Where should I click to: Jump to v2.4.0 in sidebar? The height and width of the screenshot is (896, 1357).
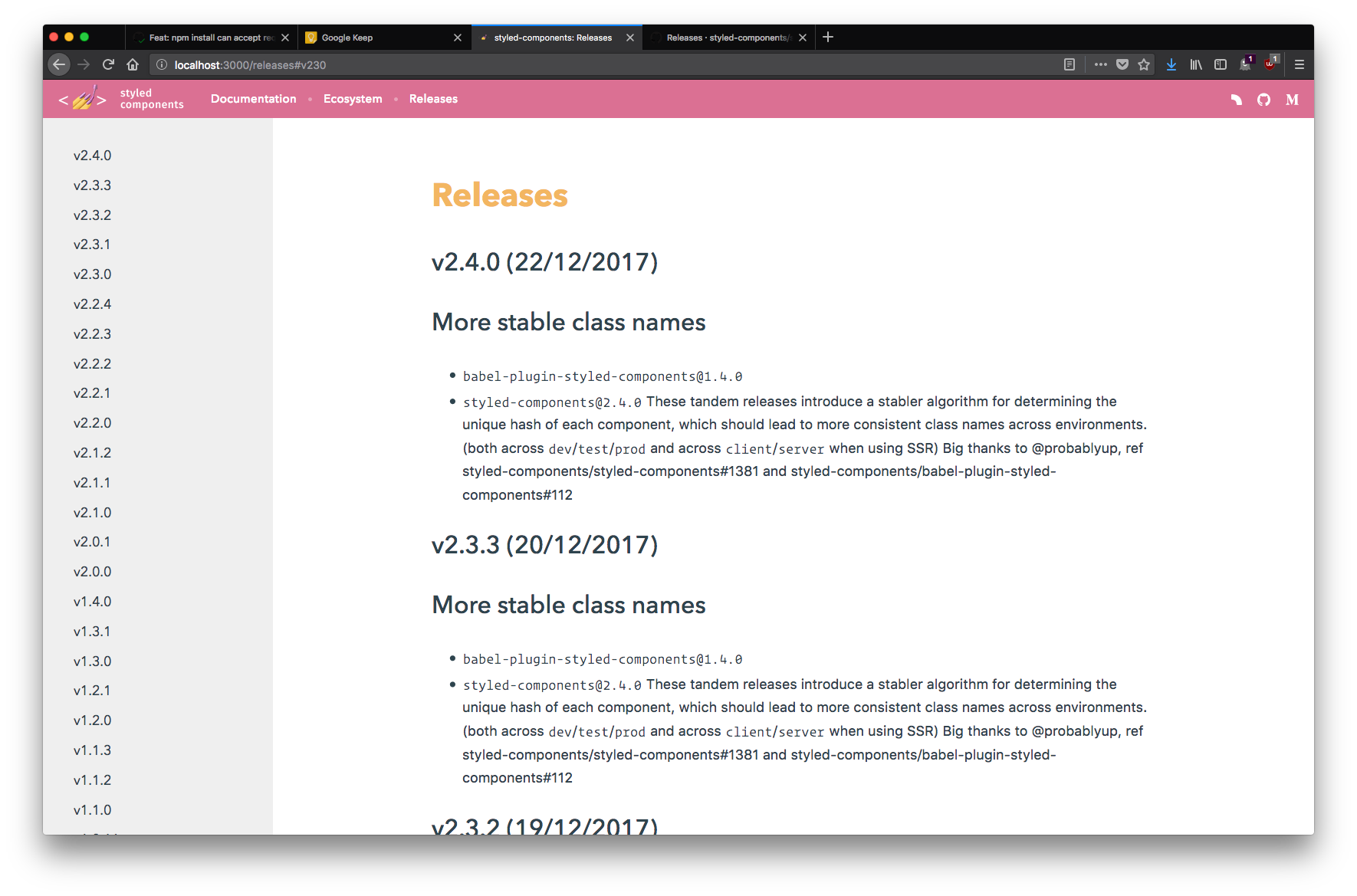point(92,156)
